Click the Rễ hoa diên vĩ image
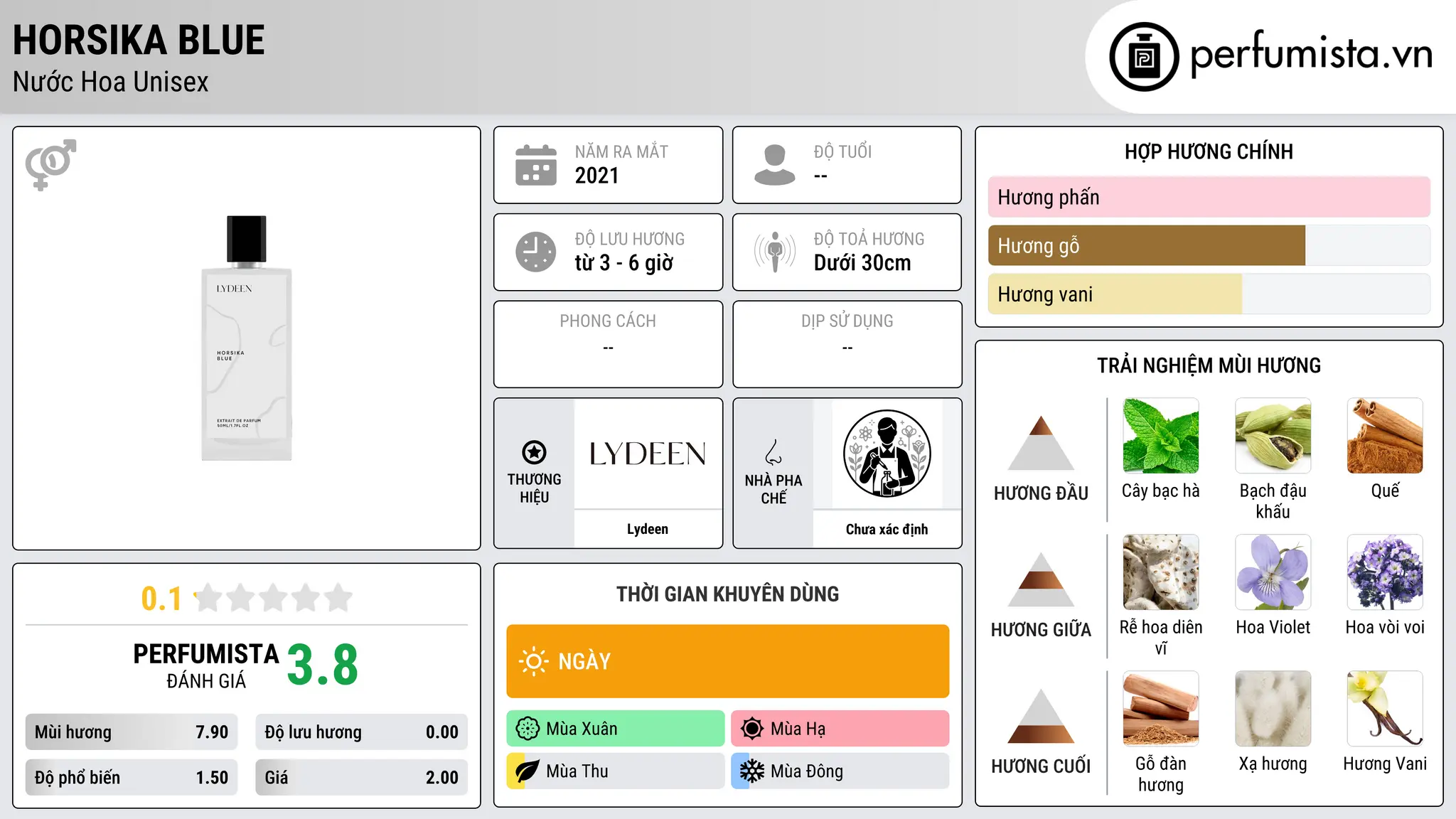 [x=1161, y=572]
